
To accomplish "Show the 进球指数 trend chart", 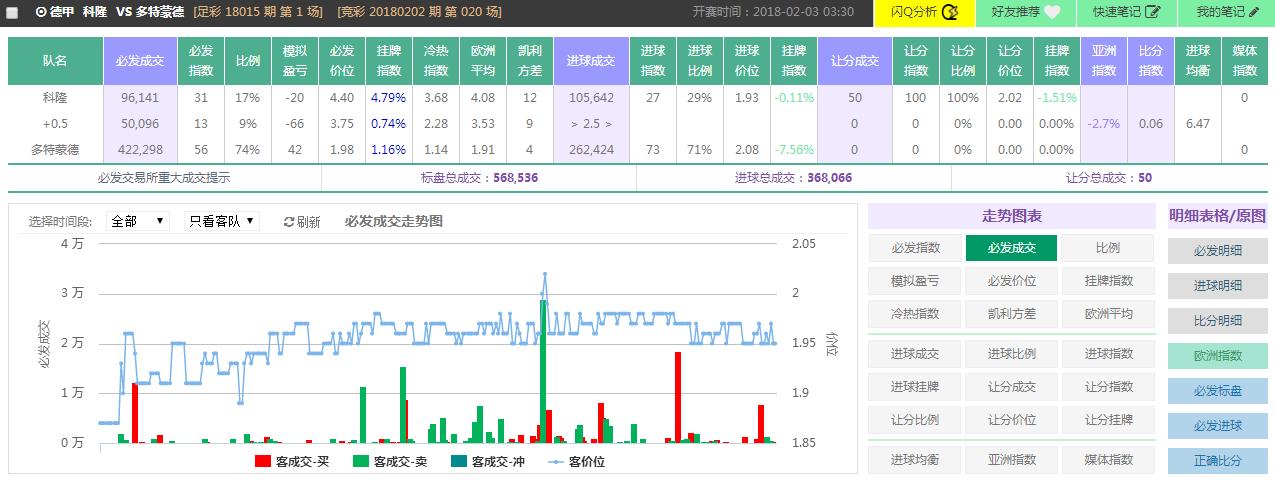I will point(1108,354).
